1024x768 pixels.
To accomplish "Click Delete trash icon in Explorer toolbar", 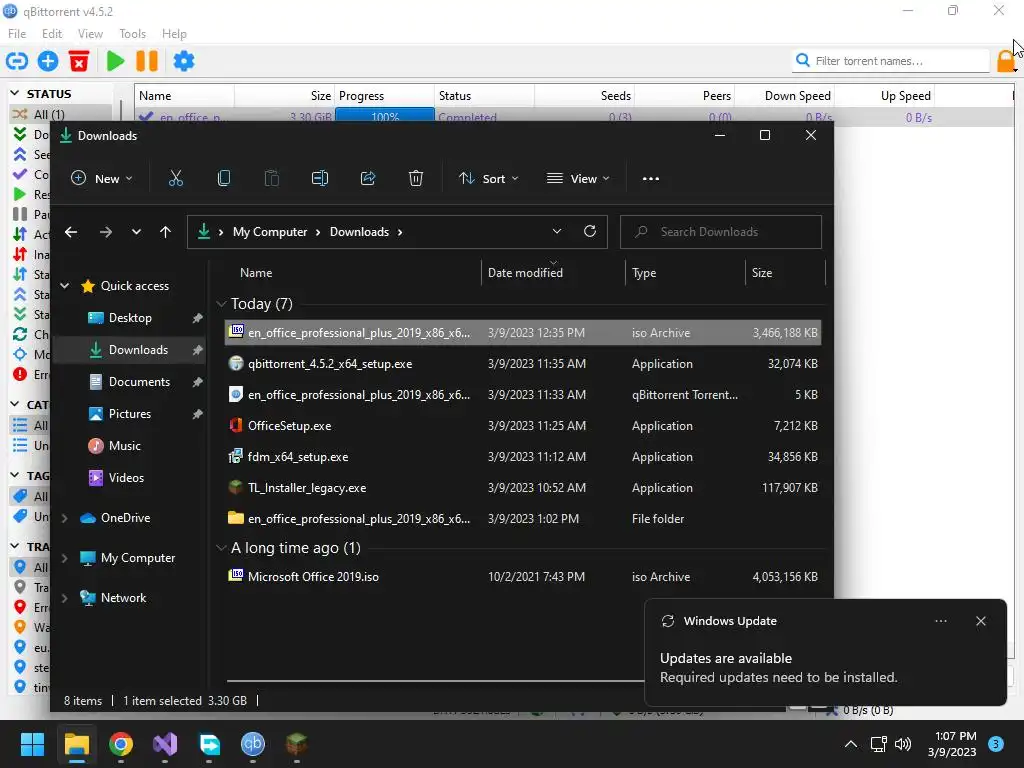I will click(416, 178).
